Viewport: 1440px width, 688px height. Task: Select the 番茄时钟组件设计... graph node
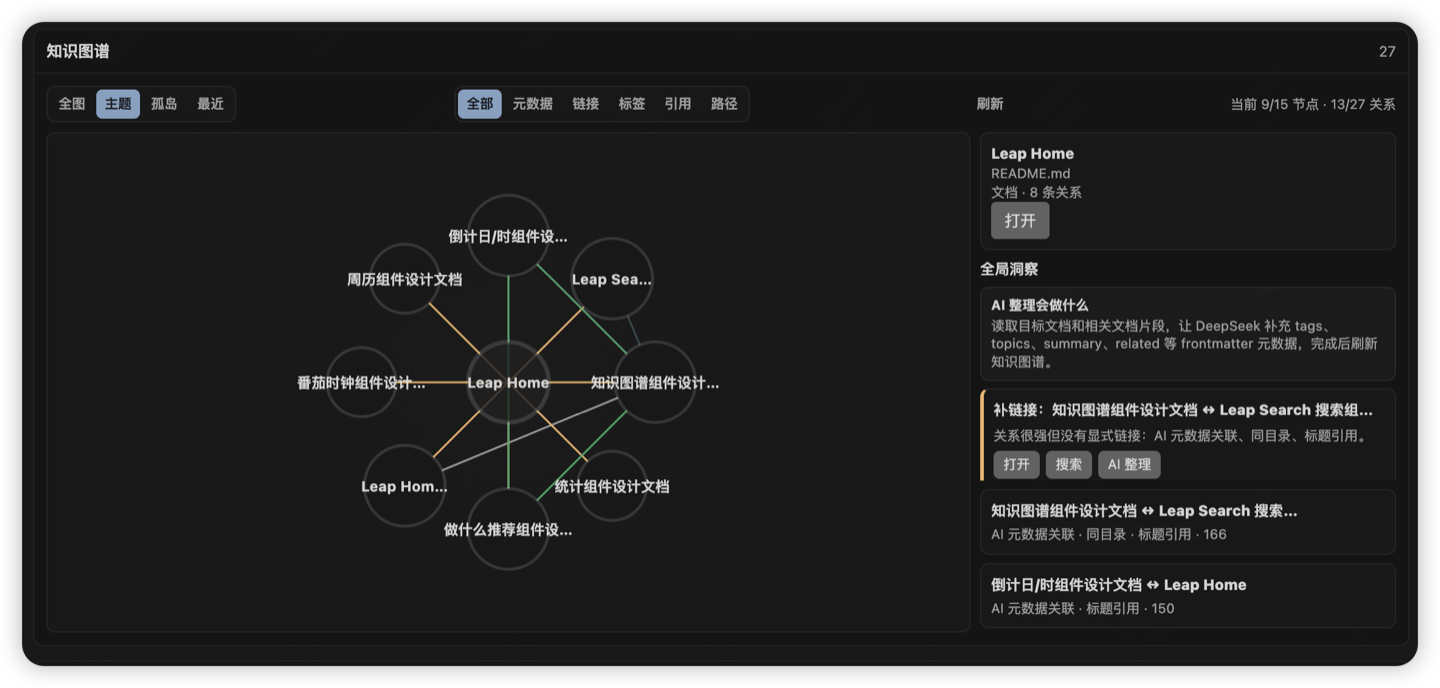point(361,383)
